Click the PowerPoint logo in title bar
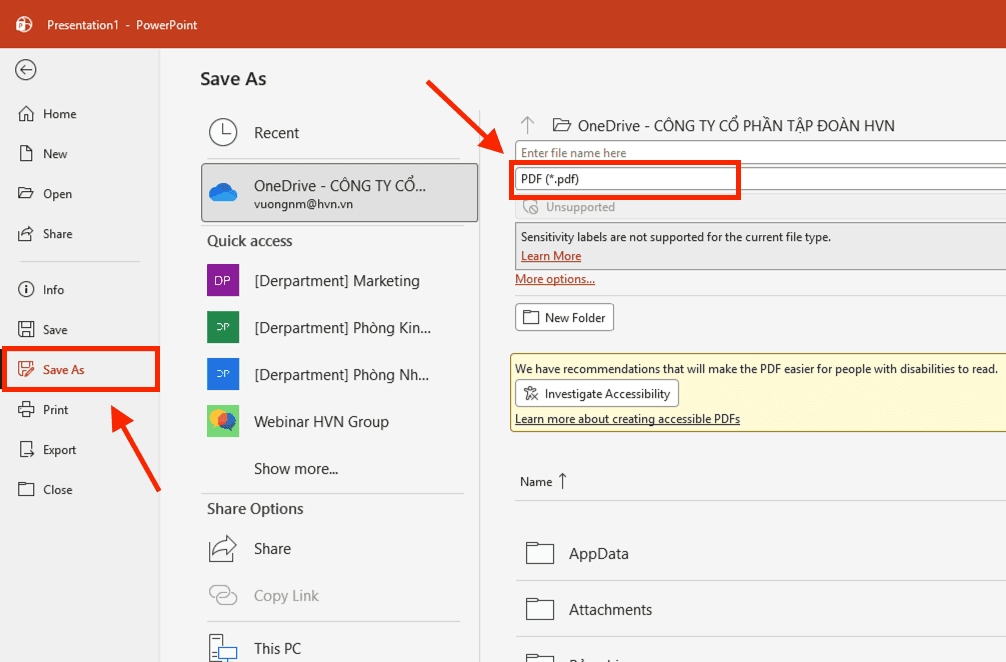This screenshot has width=1006, height=662. (x=24, y=24)
